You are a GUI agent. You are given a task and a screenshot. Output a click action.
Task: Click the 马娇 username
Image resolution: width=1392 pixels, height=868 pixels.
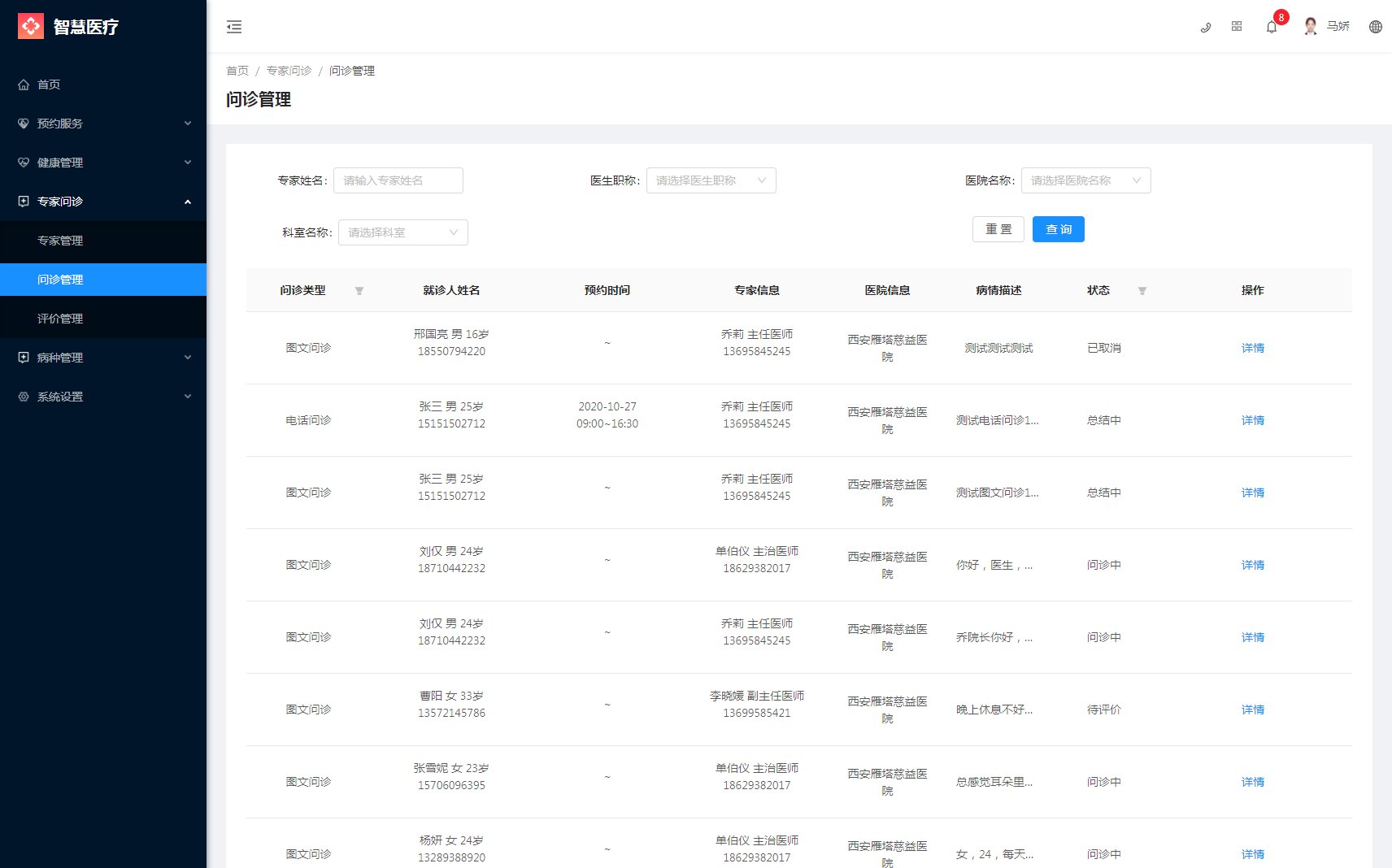point(1338,27)
